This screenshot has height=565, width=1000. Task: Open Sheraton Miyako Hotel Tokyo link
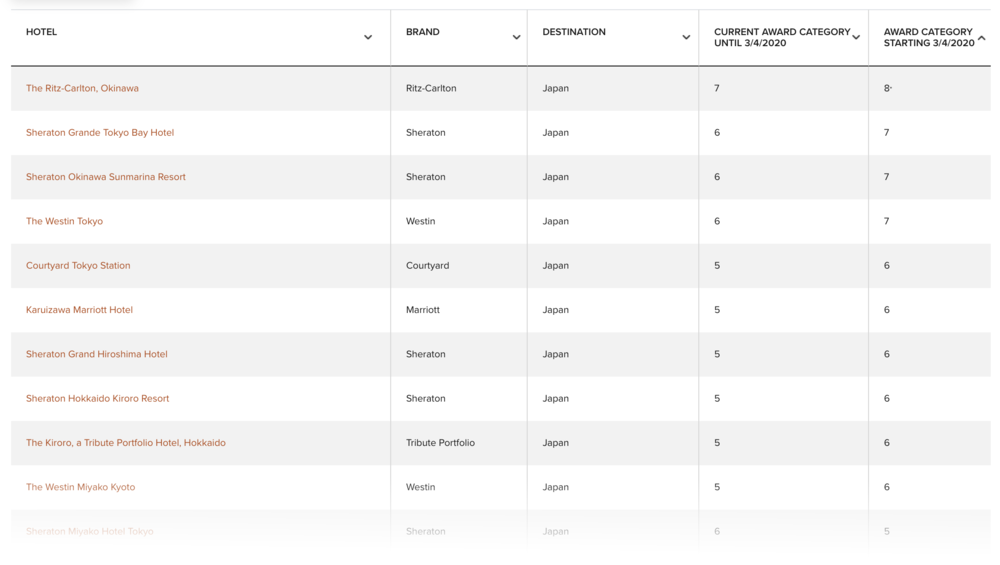90,531
